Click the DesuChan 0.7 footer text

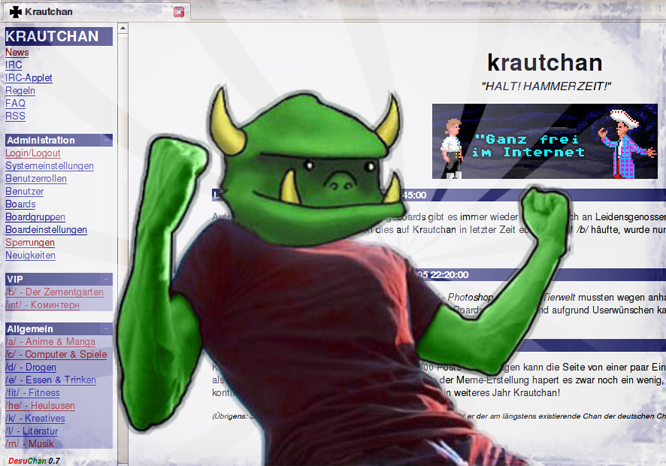pyautogui.click(x=34, y=461)
